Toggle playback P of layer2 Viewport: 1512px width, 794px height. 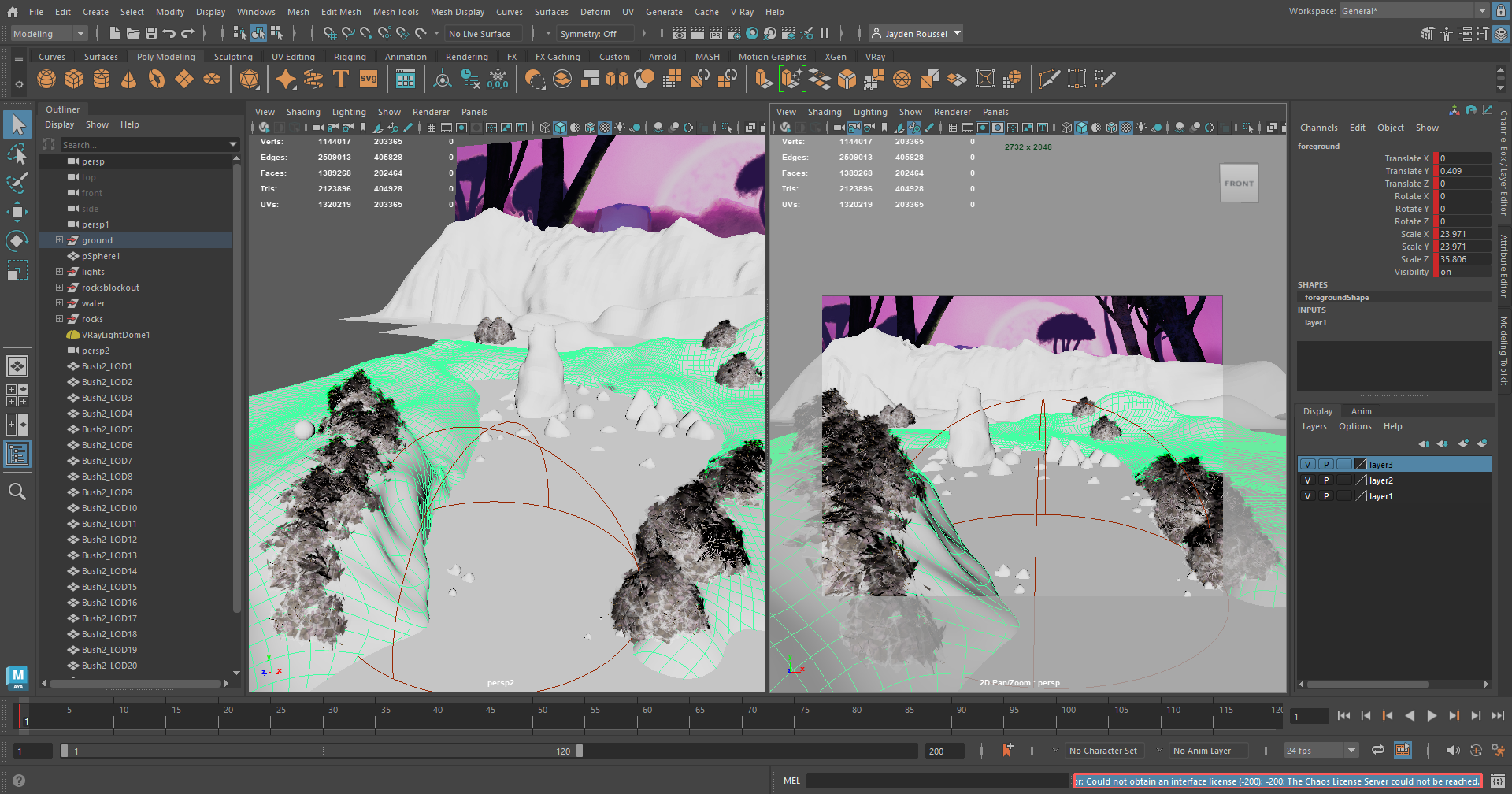tap(1326, 480)
